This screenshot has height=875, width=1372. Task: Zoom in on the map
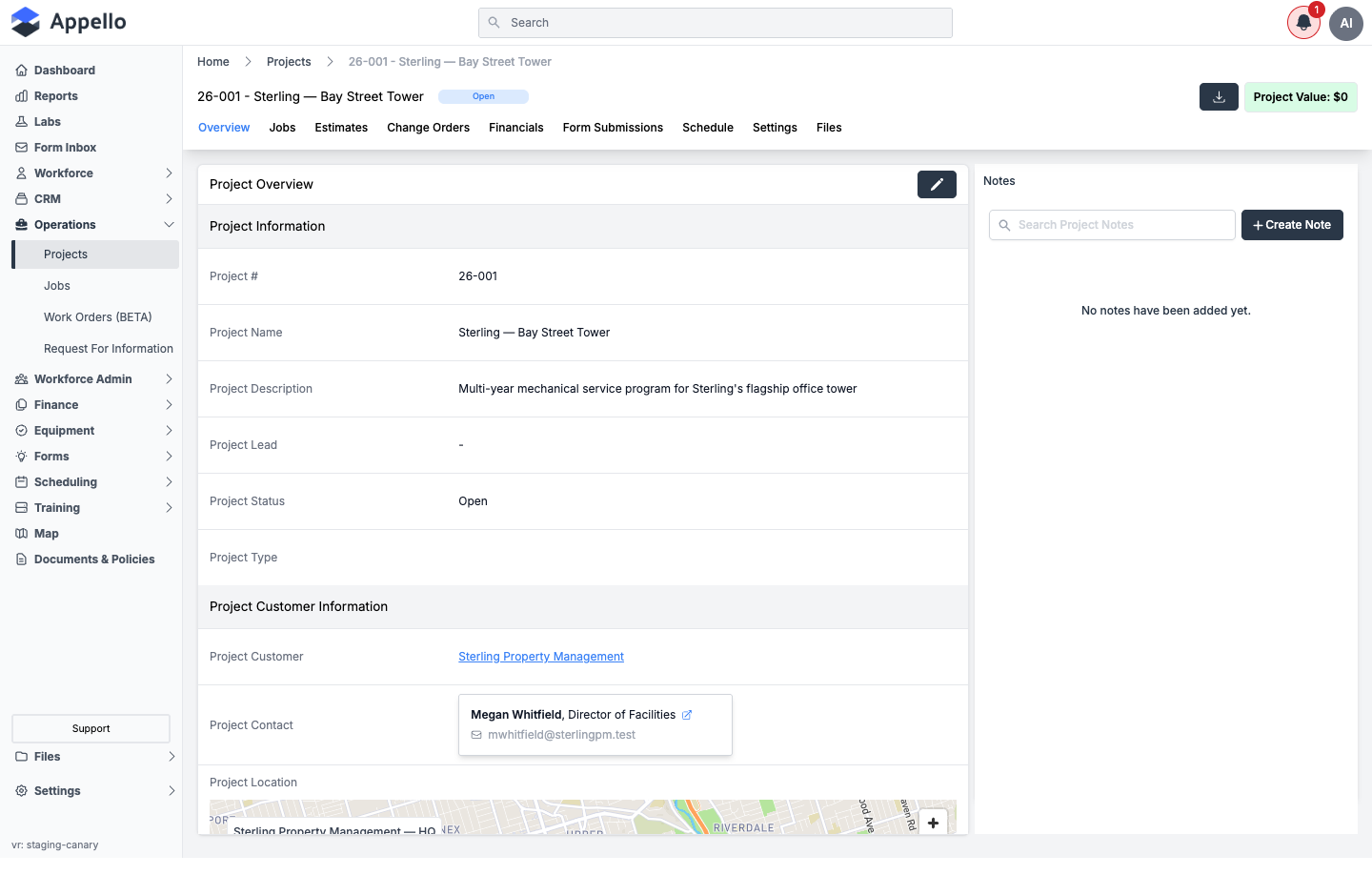933,824
